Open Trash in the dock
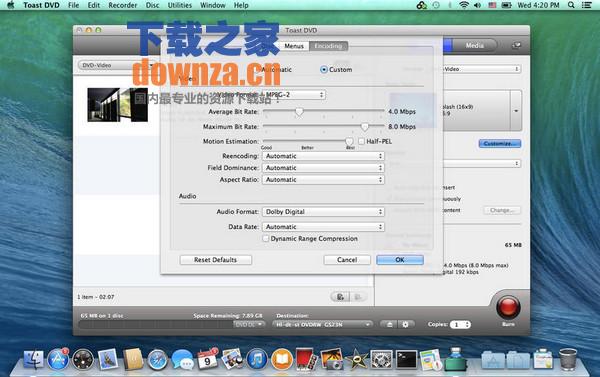The height and width of the screenshot is (377, 600). tap(568, 359)
